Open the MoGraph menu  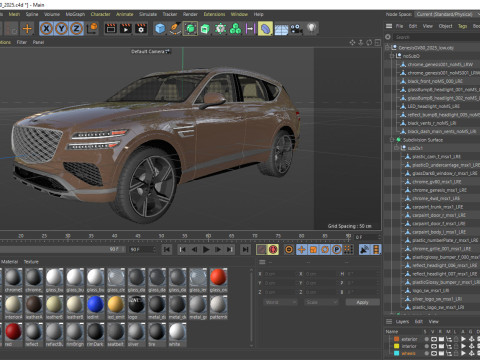(x=75, y=14)
